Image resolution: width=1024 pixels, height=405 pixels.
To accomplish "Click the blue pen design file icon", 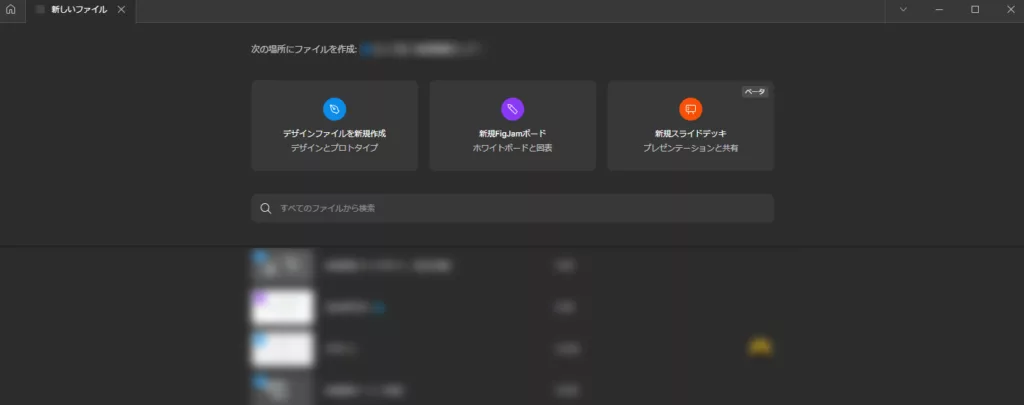I will coord(334,109).
